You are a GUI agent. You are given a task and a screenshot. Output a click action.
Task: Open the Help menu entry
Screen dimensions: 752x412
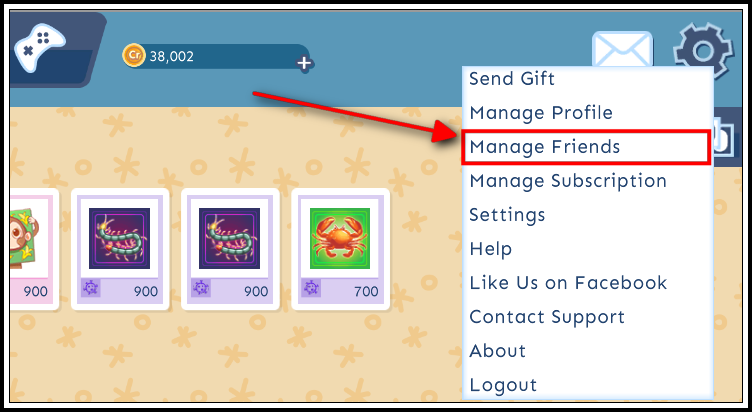coord(491,249)
